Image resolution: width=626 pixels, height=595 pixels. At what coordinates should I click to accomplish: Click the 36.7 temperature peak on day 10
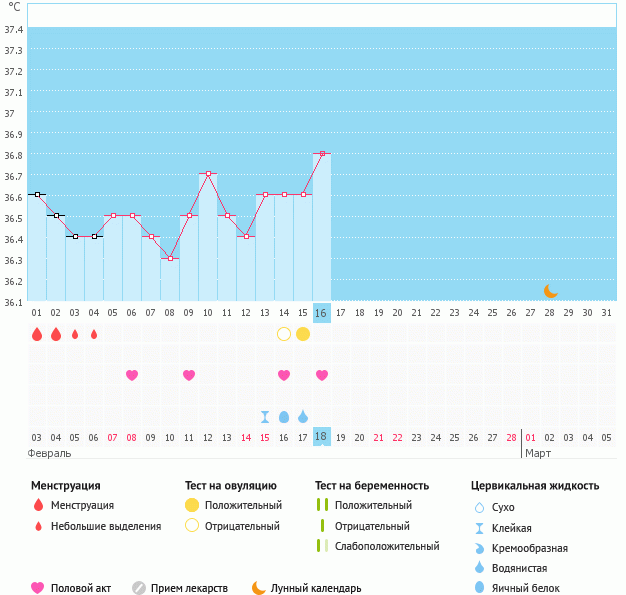[x=208, y=174]
